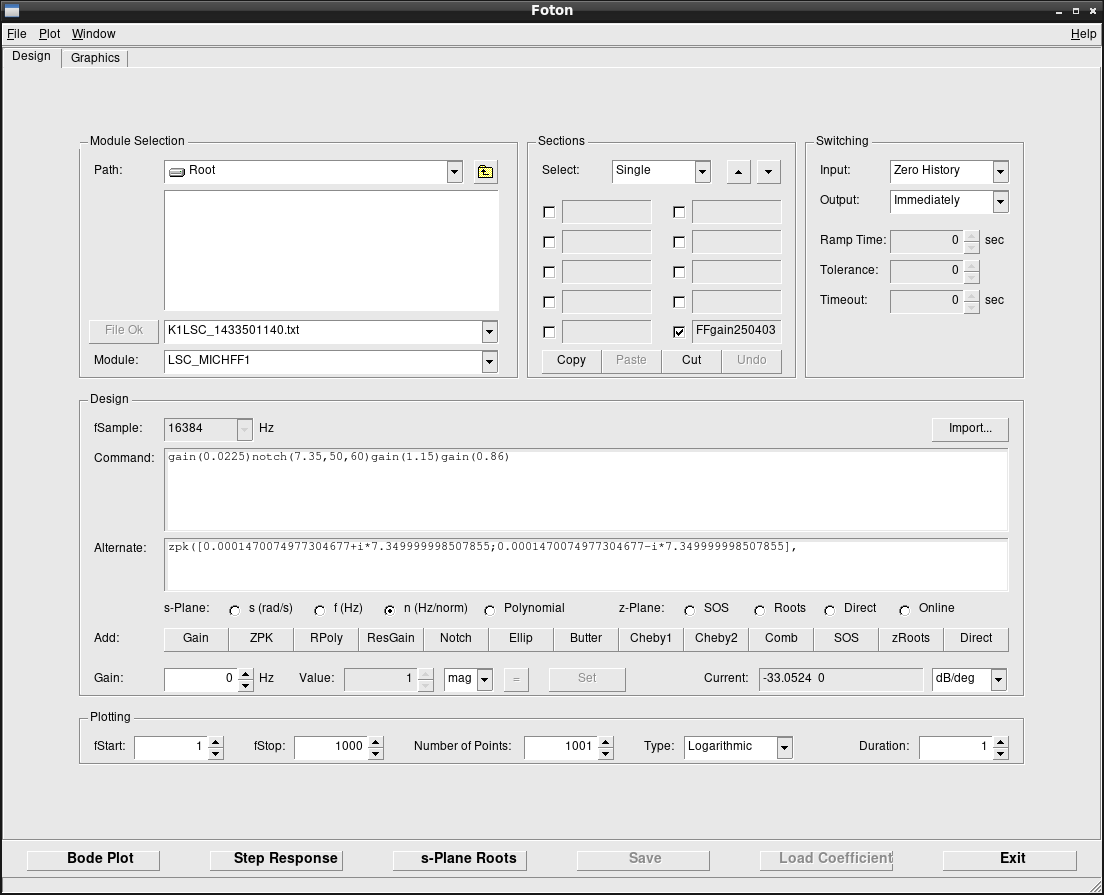Select Polynomial radio option
Screen dimensions: 1104x895
click(x=489, y=611)
